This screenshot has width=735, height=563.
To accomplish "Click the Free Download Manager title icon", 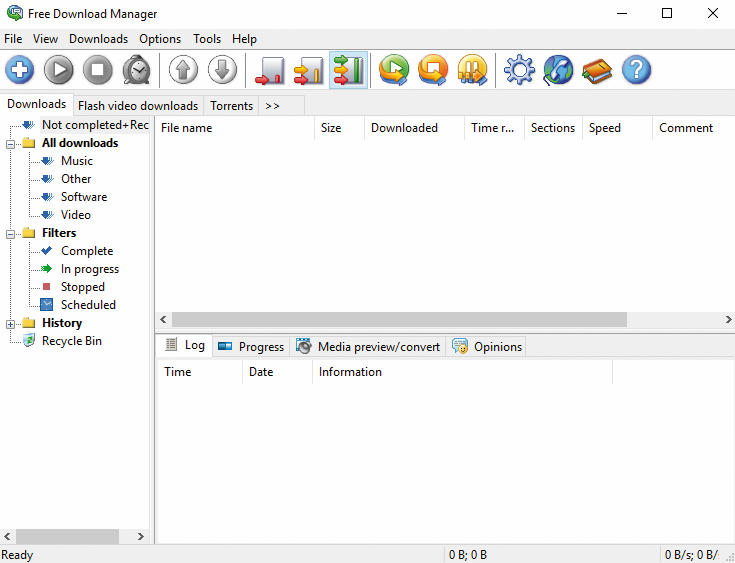I will tap(15, 13).
